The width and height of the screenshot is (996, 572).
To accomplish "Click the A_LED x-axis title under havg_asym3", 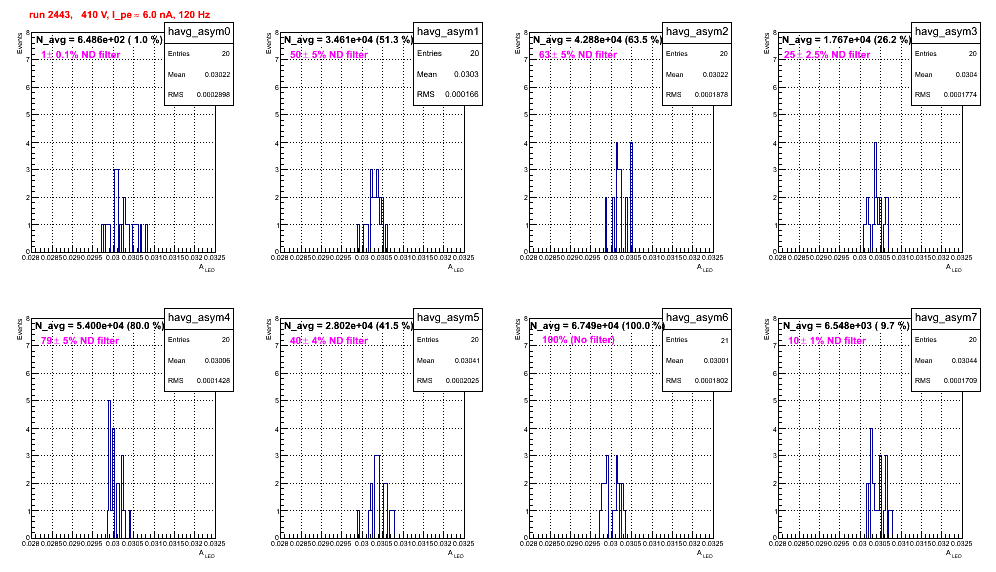I will pos(954,268).
